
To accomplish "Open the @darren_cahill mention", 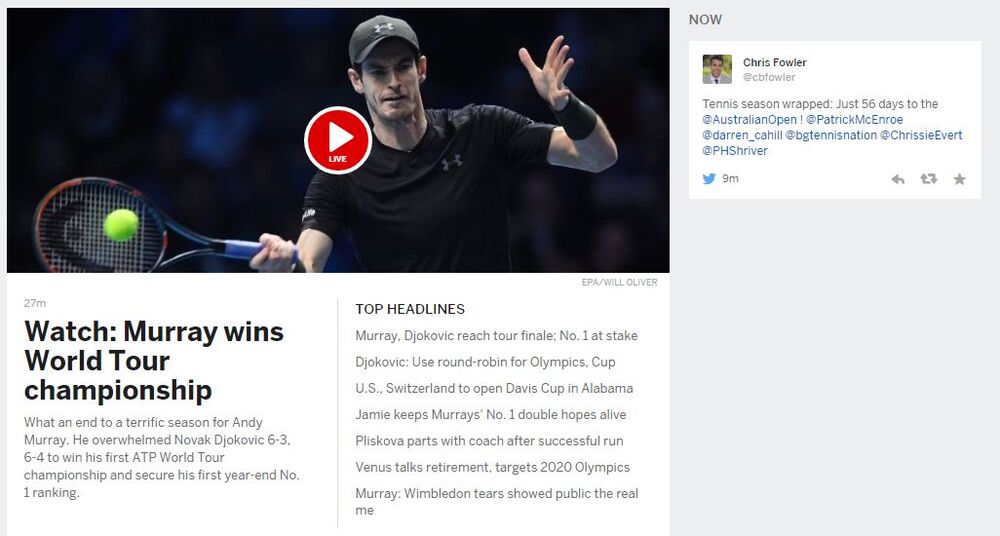I will [742, 135].
